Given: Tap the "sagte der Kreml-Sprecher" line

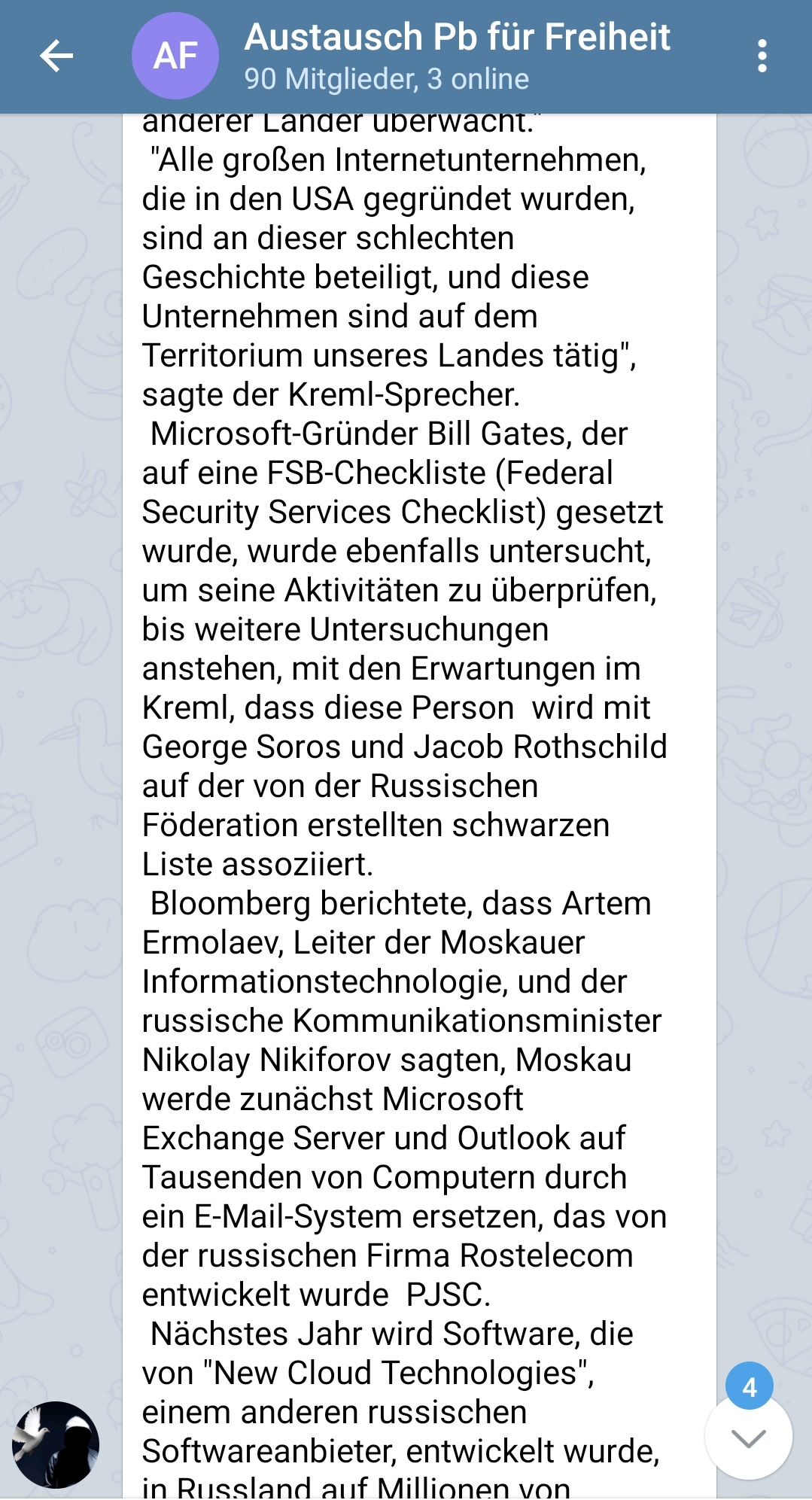Looking at the screenshot, I should pyautogui.click(x=331, y=394).
